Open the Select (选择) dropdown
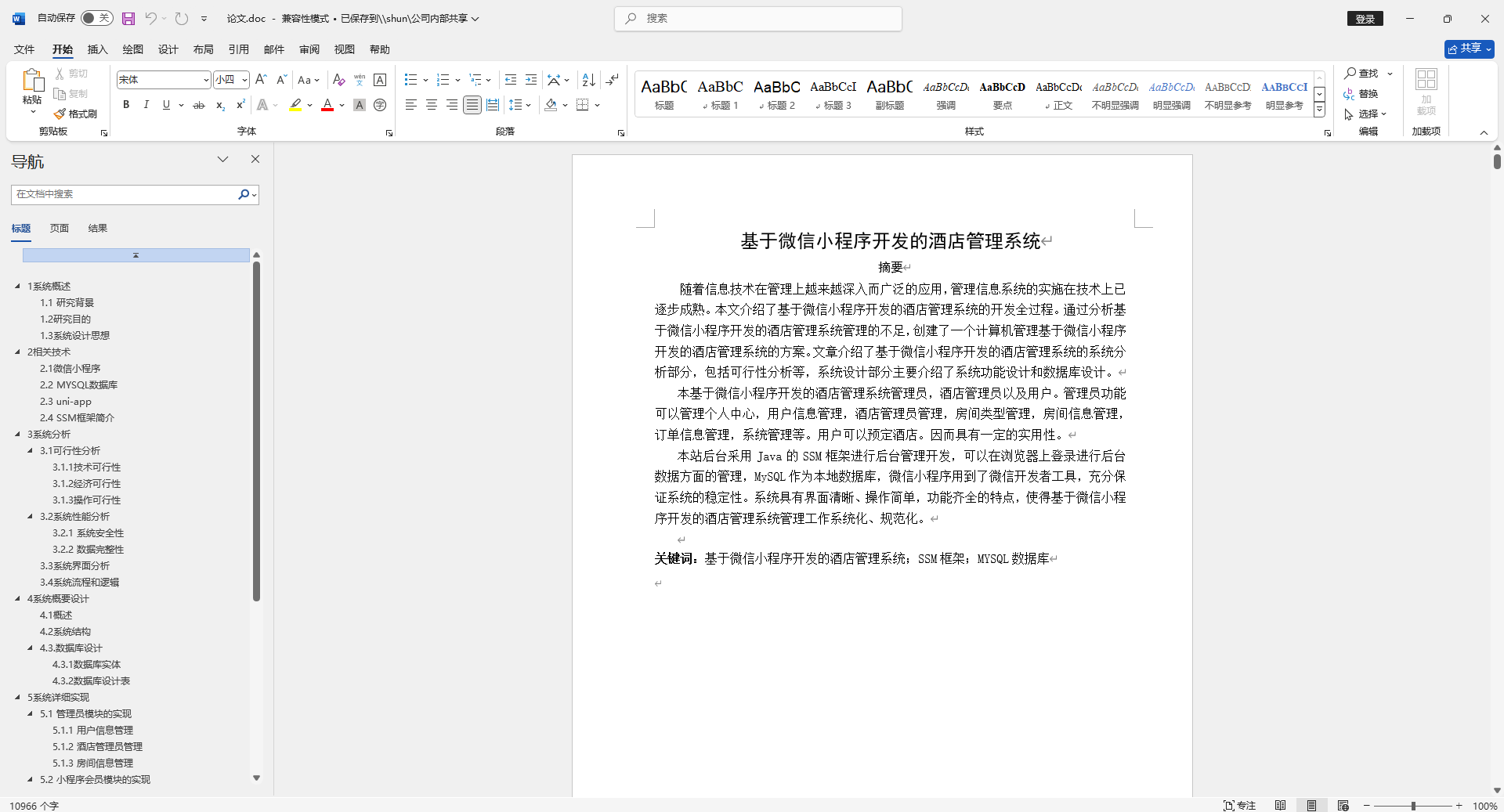 tap(1367, 114)
